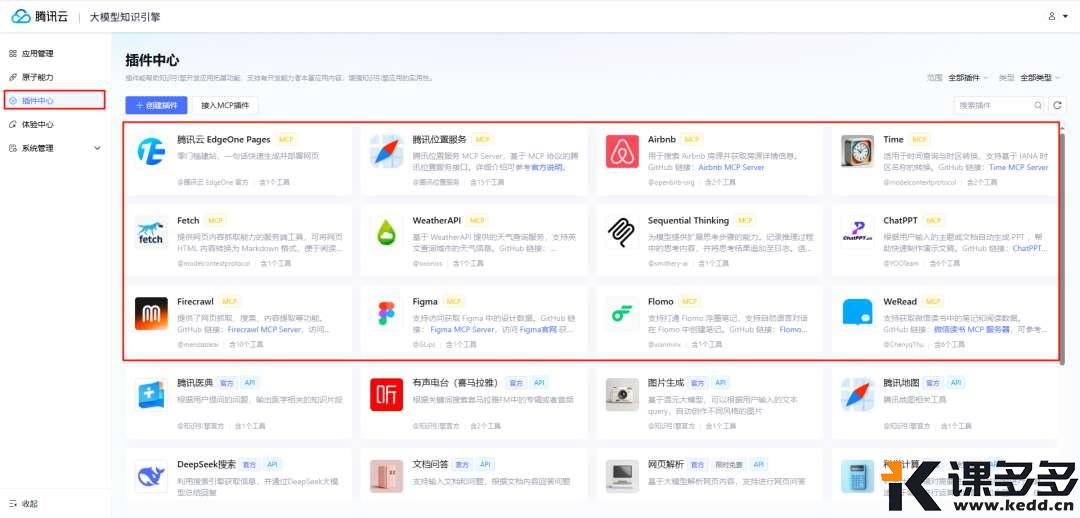Open the ChatPPT plugin icon
Screen dimensions: 1080x518
pyautogui.click(x=858, y=233)
